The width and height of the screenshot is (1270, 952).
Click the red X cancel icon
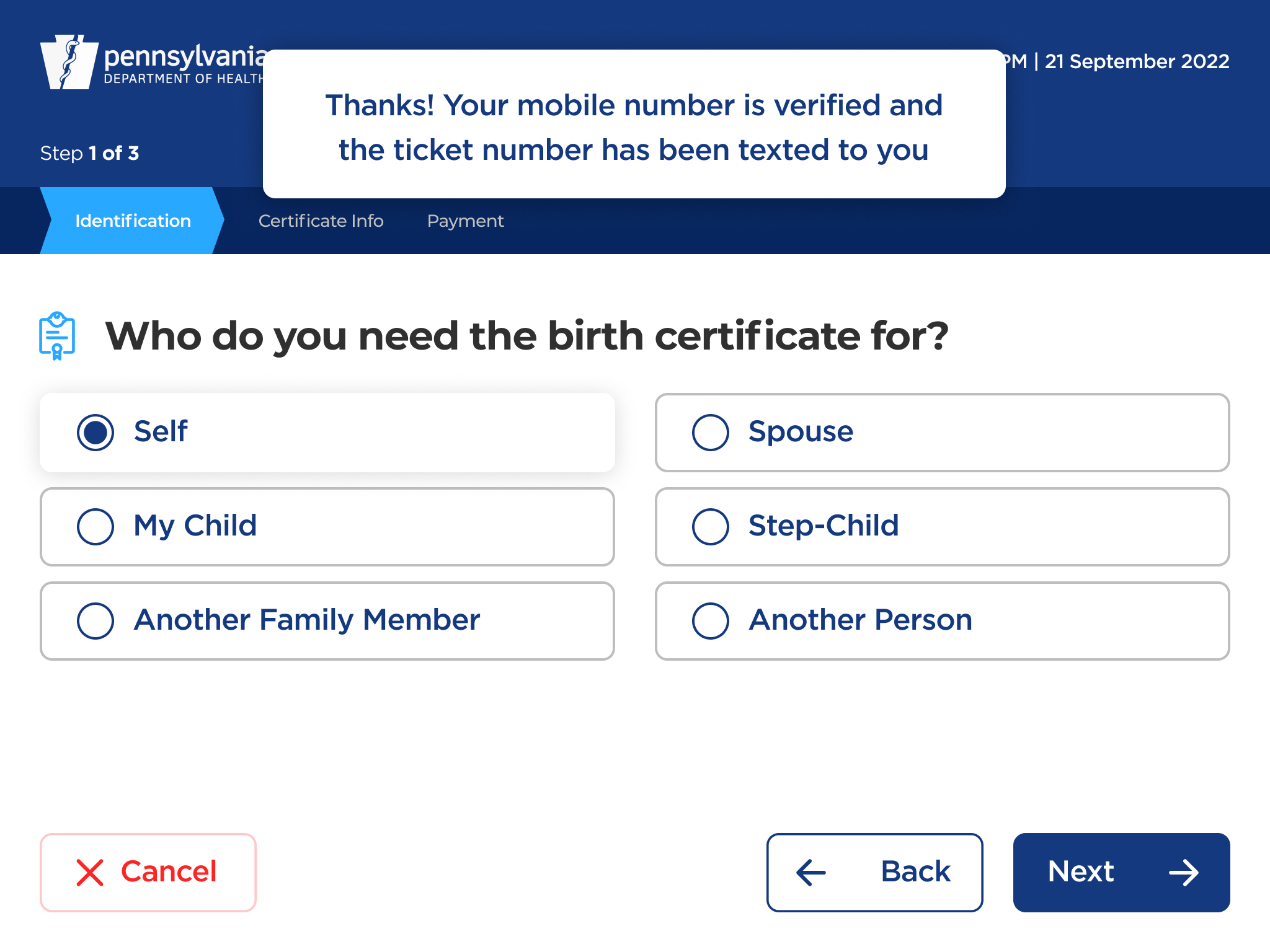[x=90, y=872]
